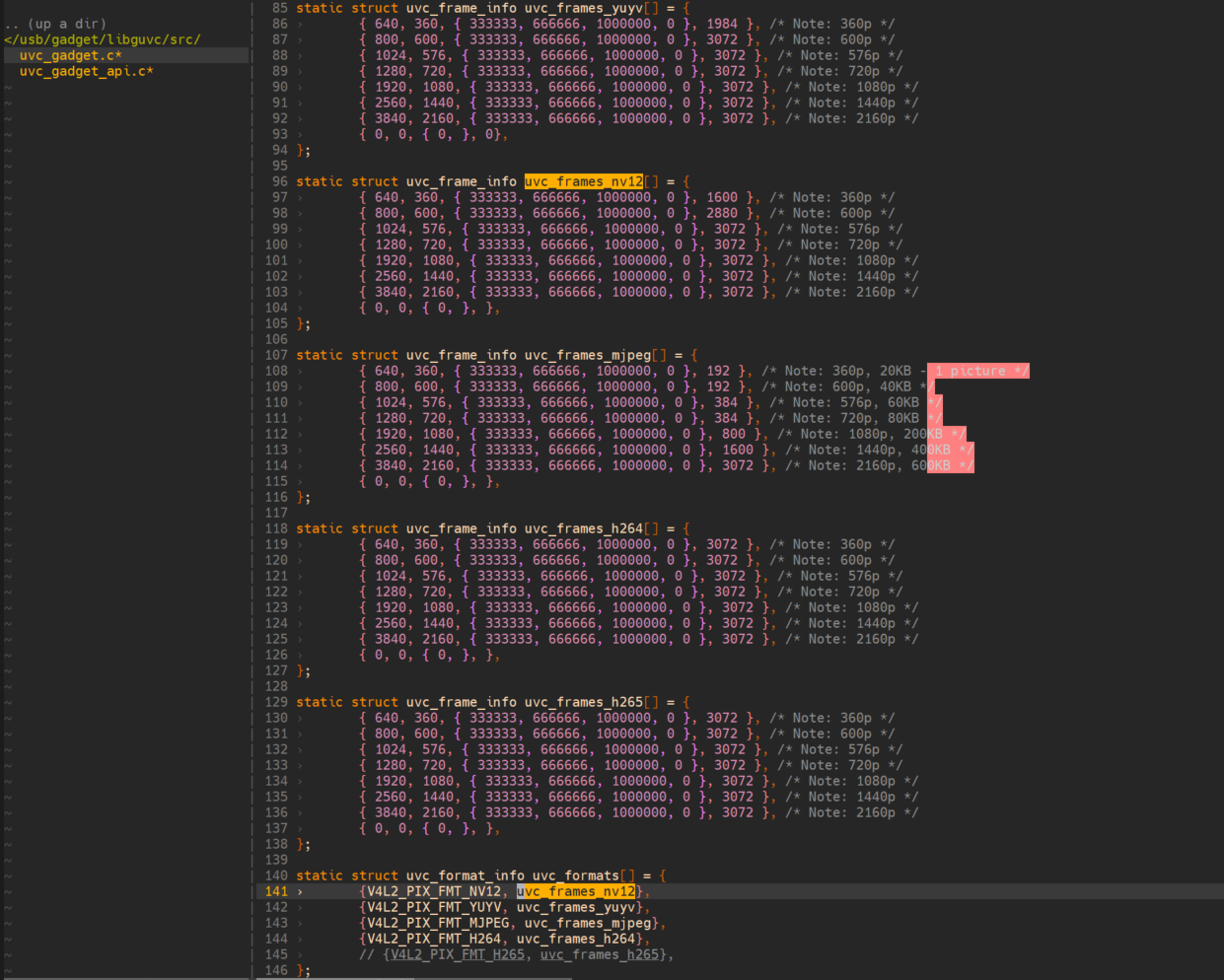
Task: Click uvc_frames_h265 identifier on line 129
Action: coord(584,702)
